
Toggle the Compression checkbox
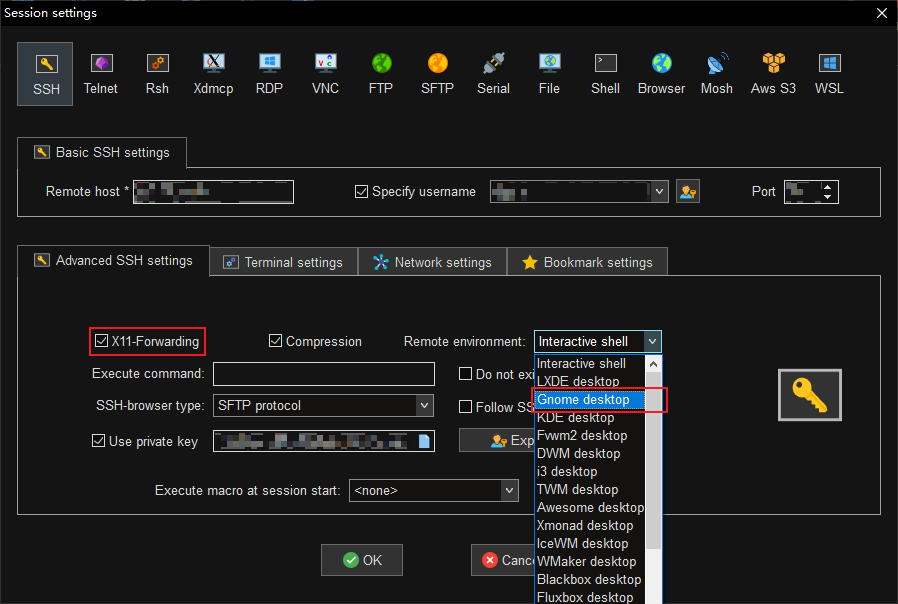tap(276, 342)
